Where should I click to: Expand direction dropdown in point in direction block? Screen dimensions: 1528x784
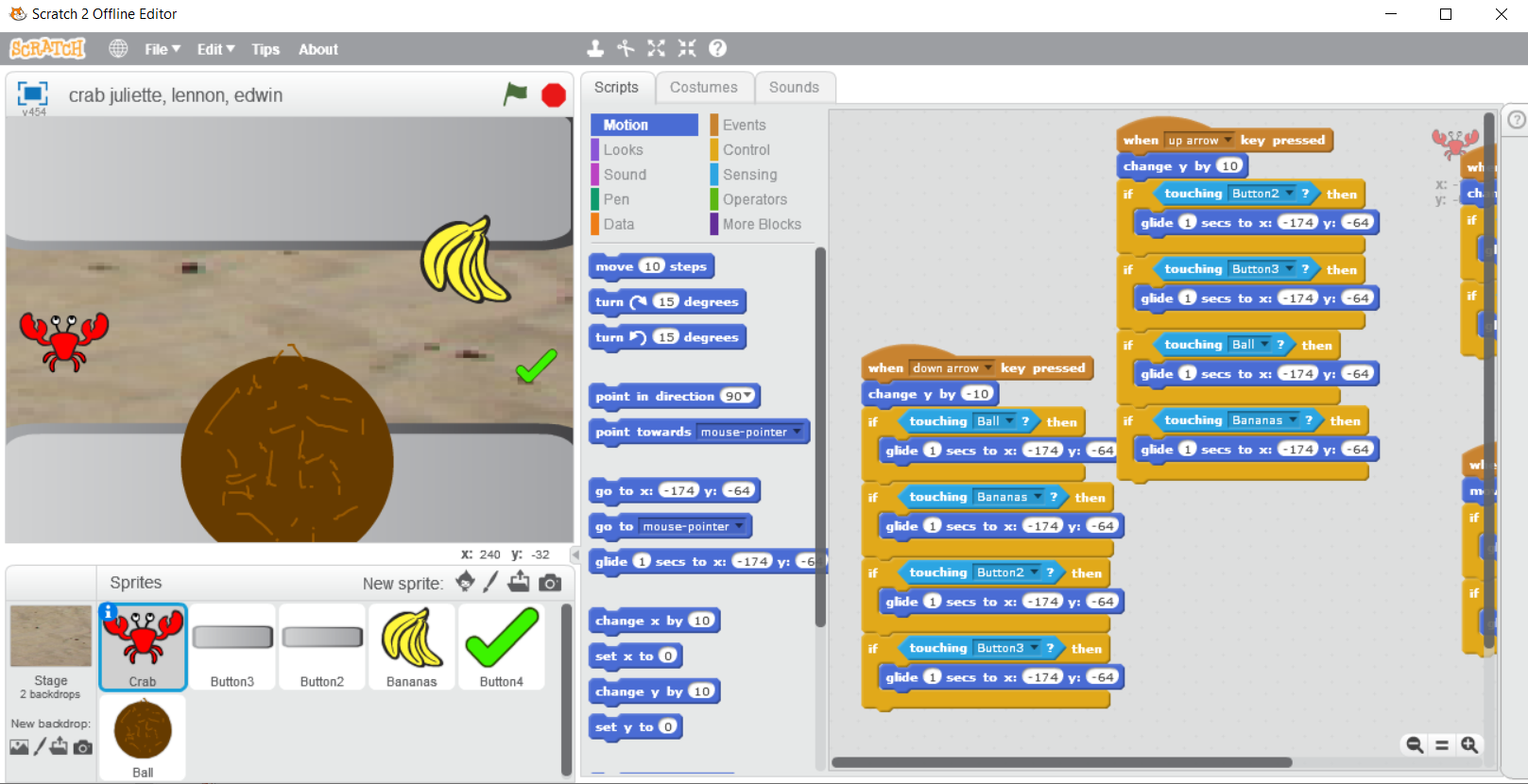coord(748,397)
